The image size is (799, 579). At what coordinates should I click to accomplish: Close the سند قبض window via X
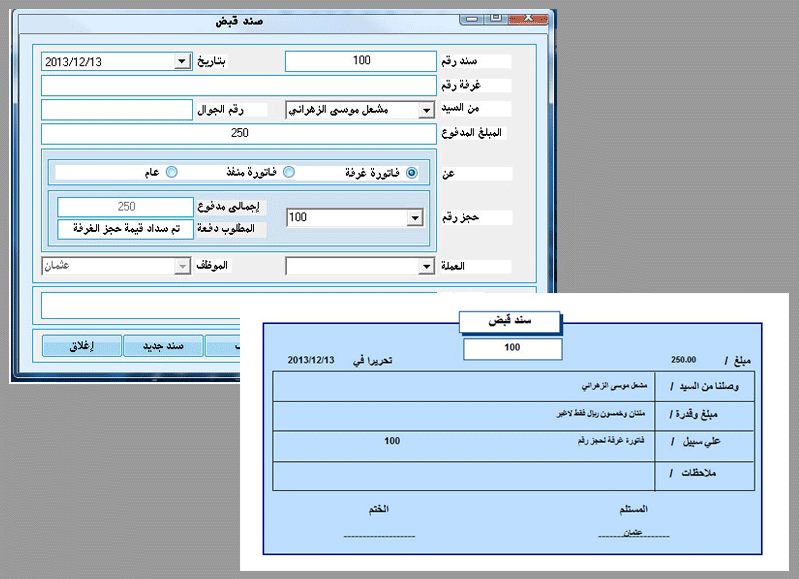coord(528,19)
